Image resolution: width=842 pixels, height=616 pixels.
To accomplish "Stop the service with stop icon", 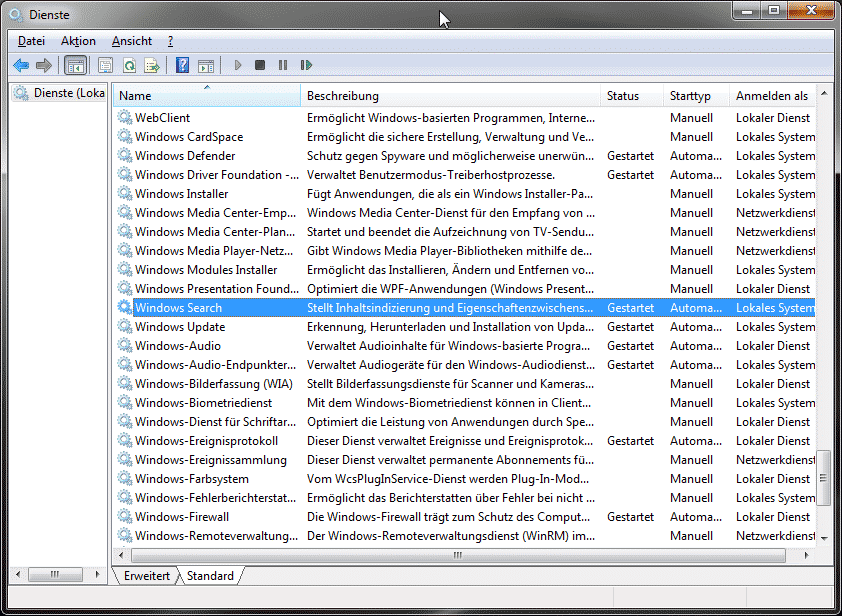I will click(260, 66).
